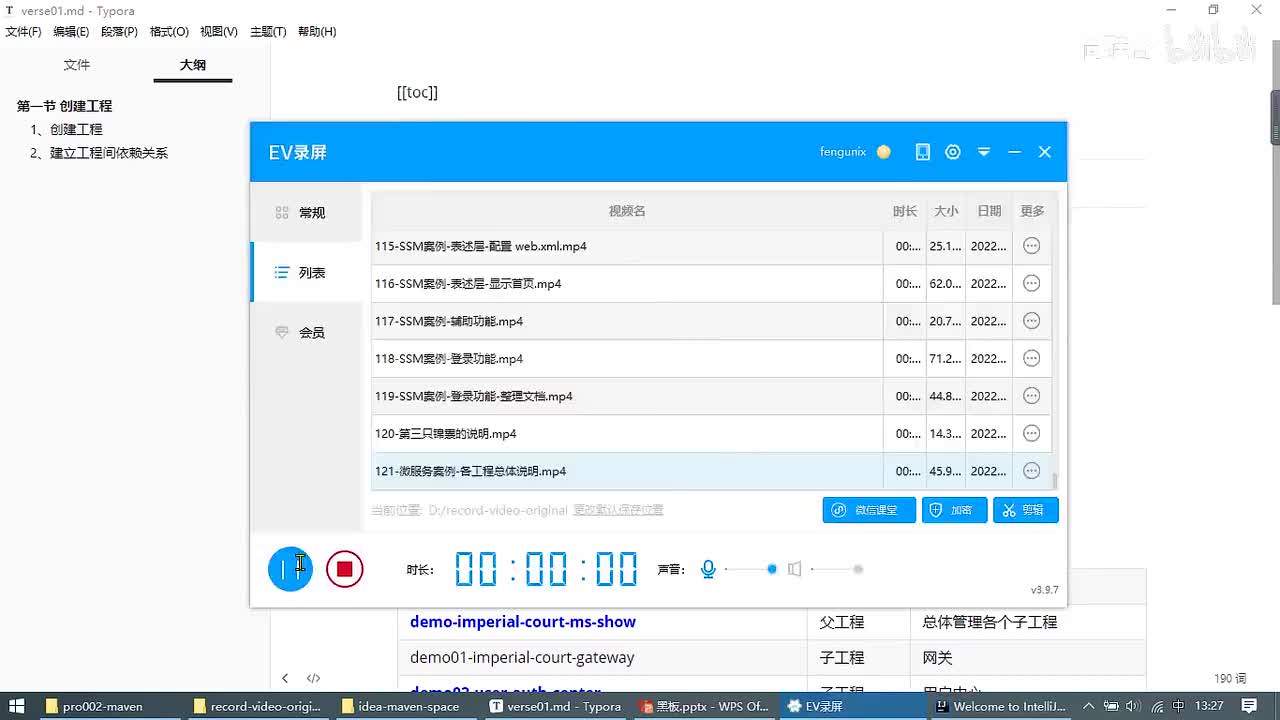Click the video list scrollbar in EV录屏
Screen dimensions: 1280x720
[1055, 481]
